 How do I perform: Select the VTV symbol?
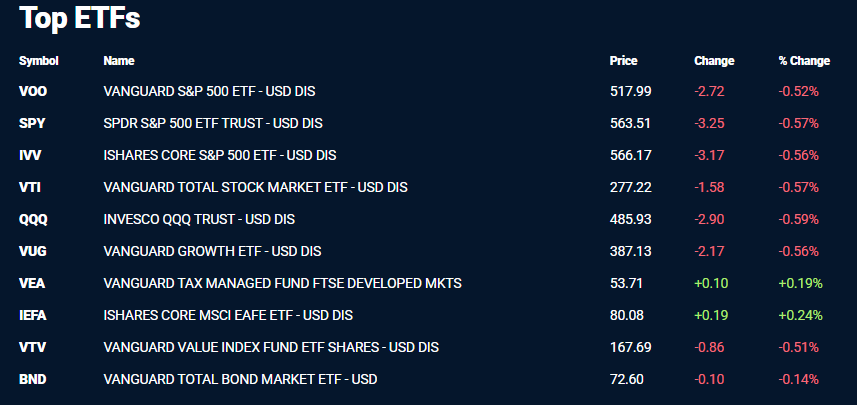[32, 347]
